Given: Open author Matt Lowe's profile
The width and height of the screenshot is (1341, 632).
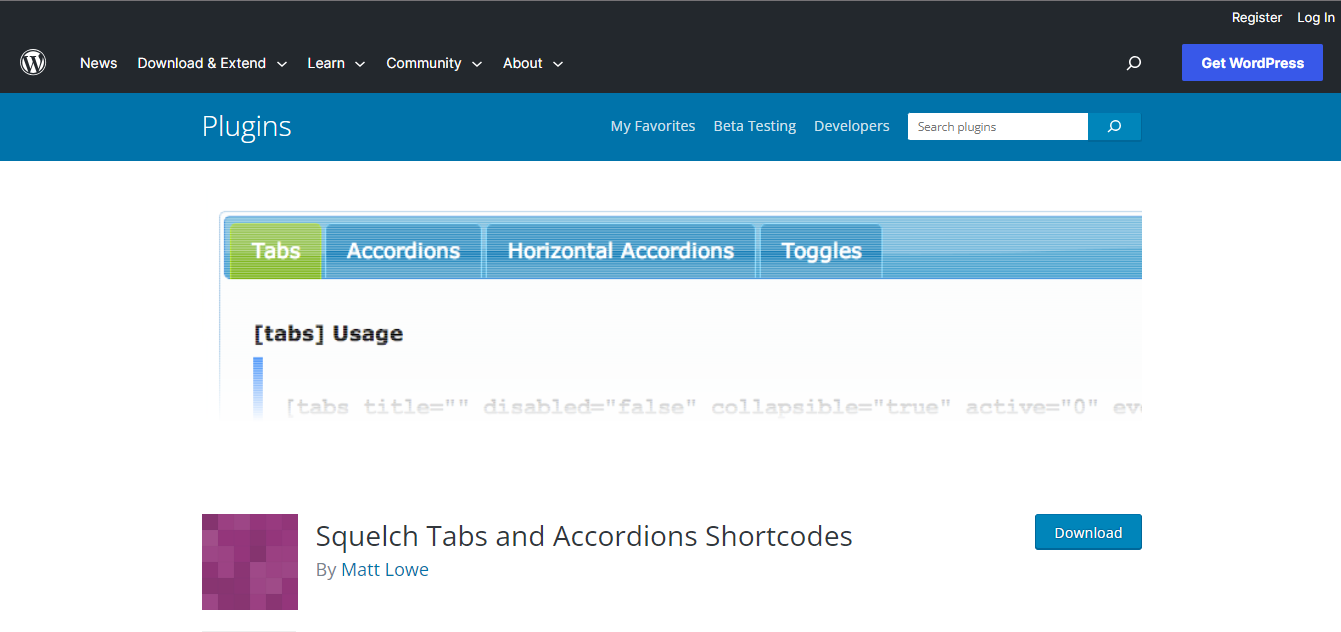Looking at the screenshot, I should pyautogui.click(x=385, y=568).
